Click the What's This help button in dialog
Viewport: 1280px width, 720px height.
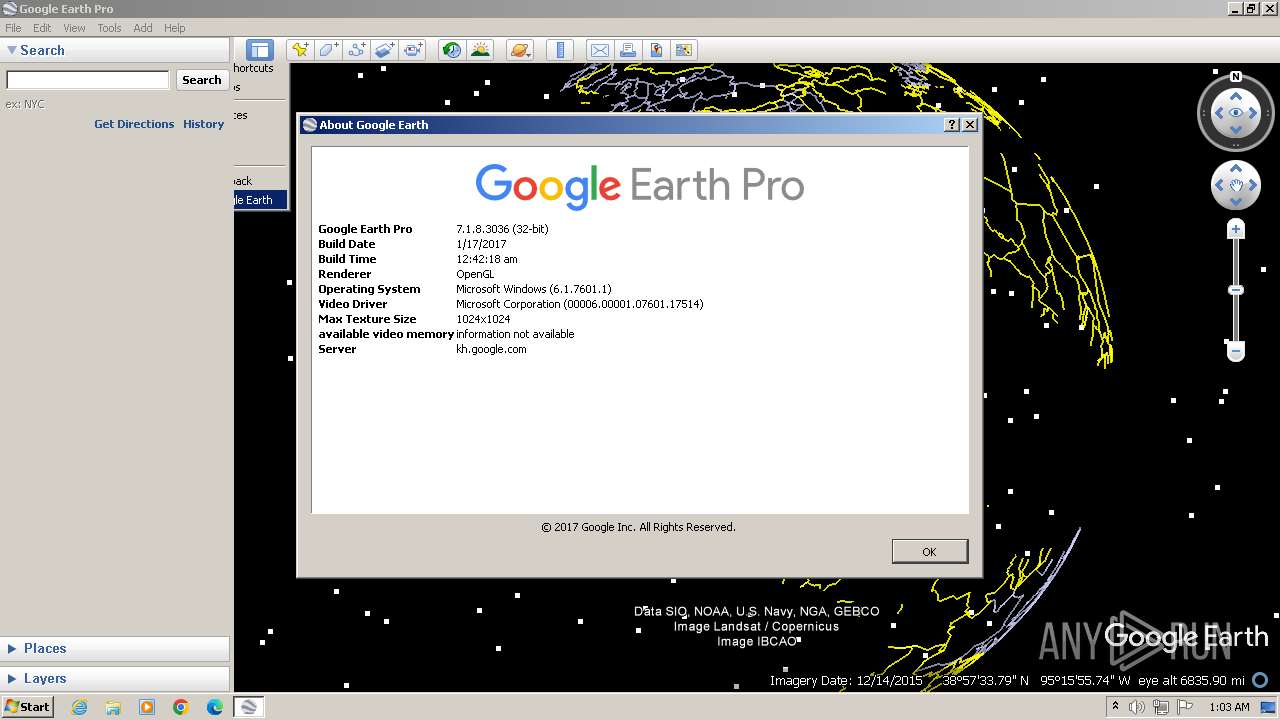pos(951,125)
